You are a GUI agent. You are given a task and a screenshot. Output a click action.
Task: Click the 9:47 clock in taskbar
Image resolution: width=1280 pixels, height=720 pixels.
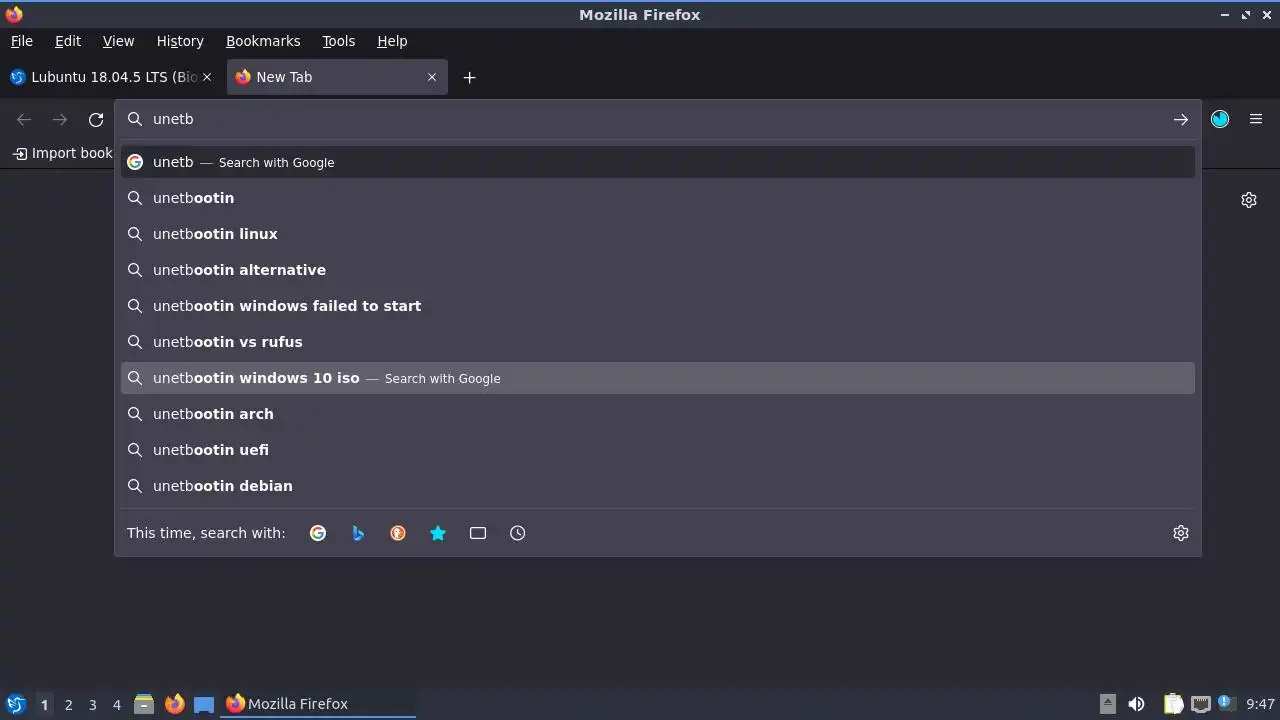click(1260, 704)
